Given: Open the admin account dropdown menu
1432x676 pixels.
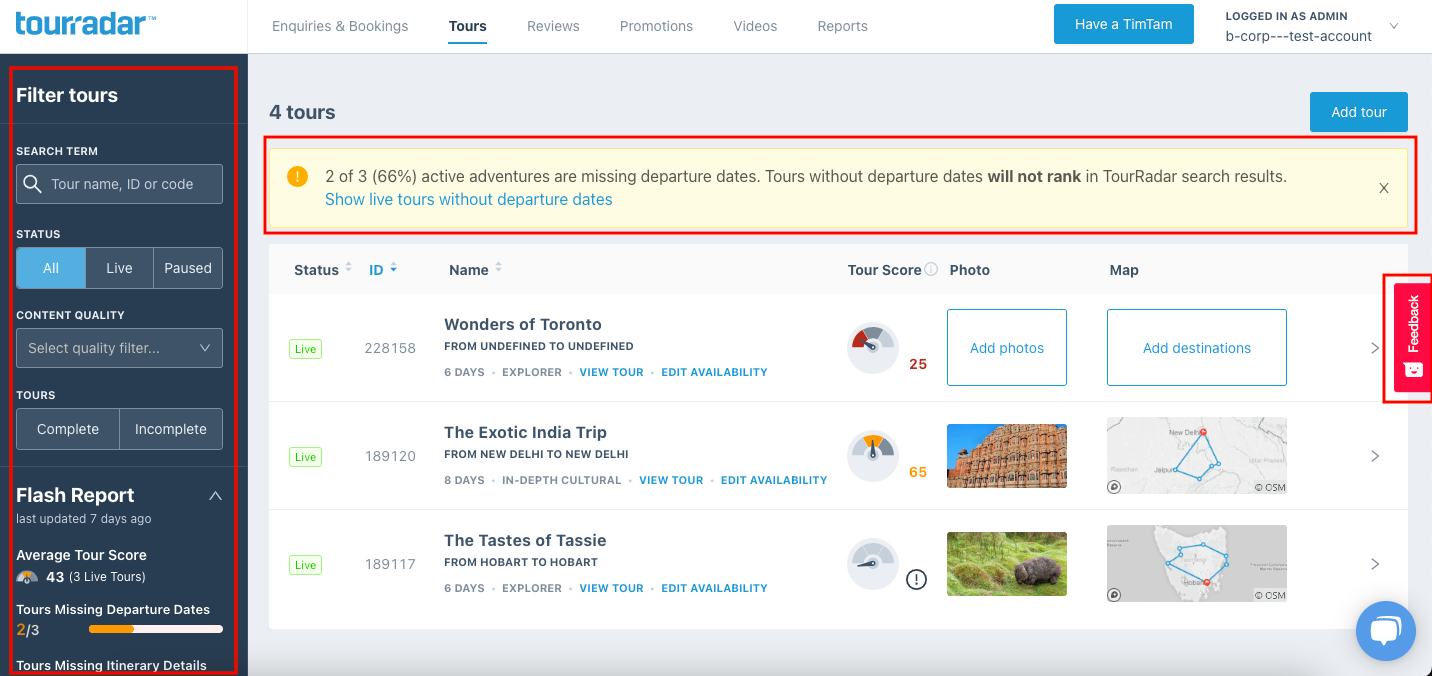Looking at the screenshot, I should [1394, 26].
